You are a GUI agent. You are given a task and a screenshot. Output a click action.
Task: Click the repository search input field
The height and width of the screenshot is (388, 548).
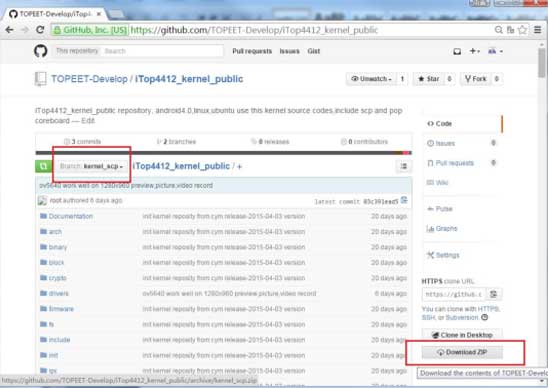(163, 51)
